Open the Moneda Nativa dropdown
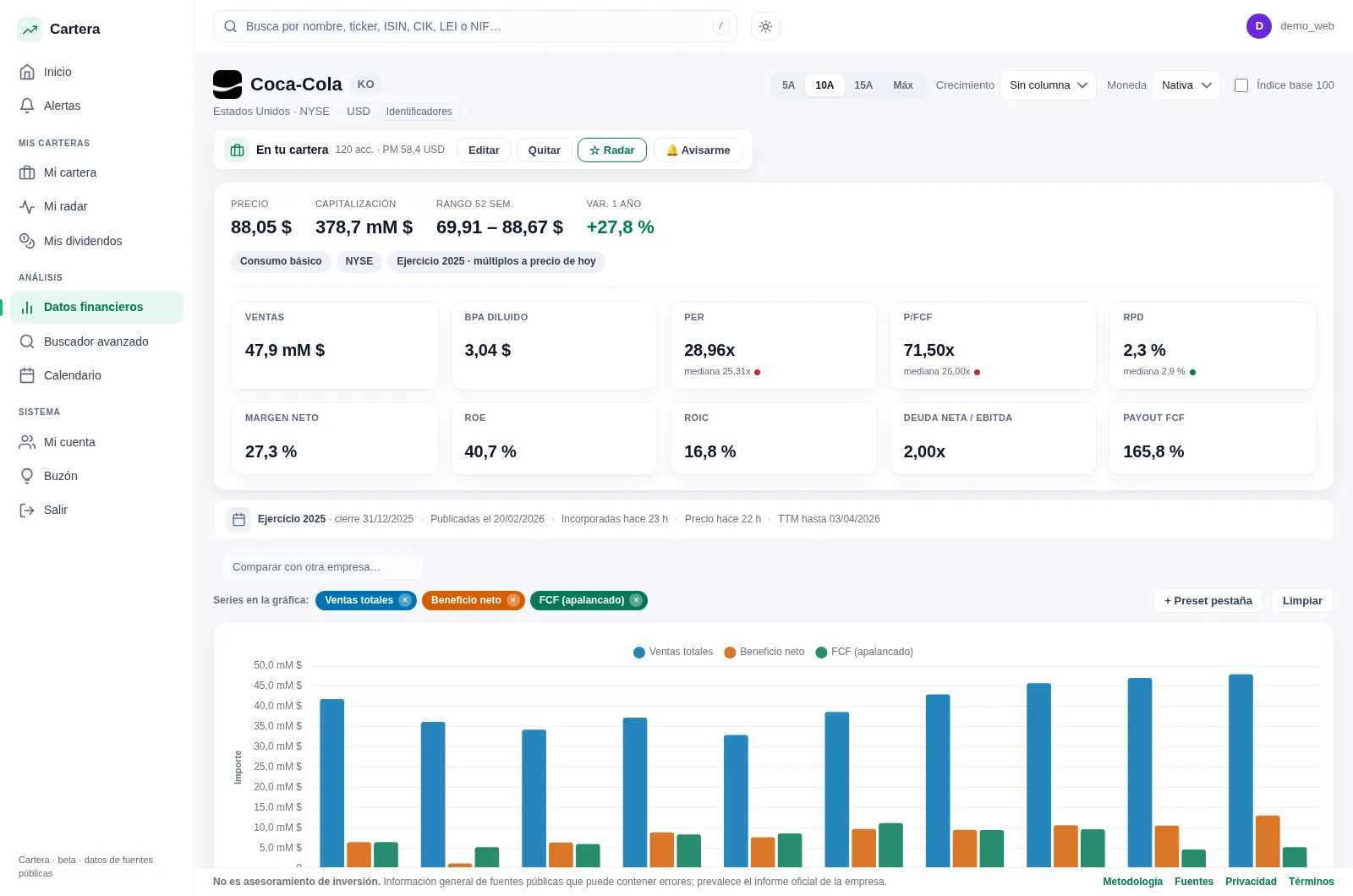The height and width of the screenshot is (896, 1353). point(1186,85)
